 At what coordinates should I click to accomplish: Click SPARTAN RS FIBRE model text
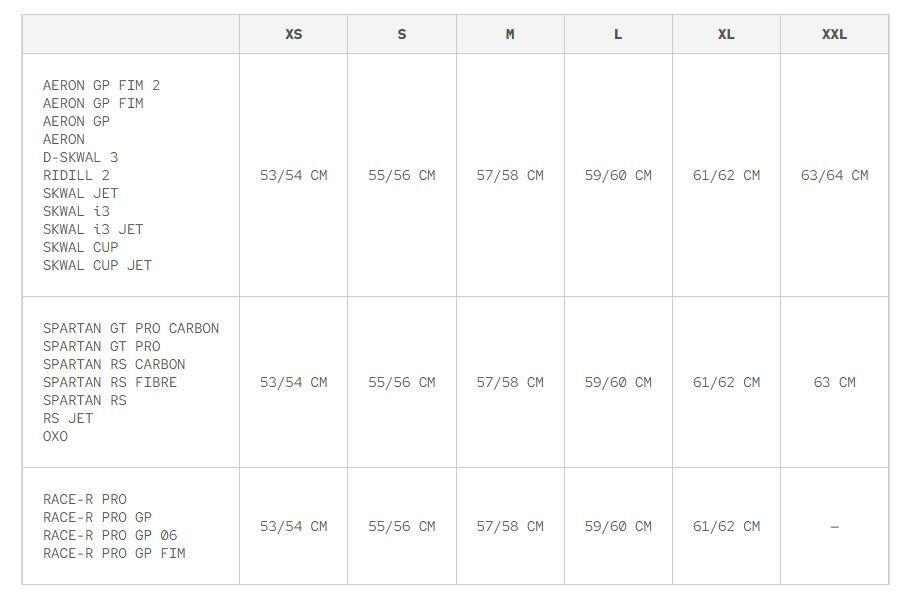coord(110,382)
